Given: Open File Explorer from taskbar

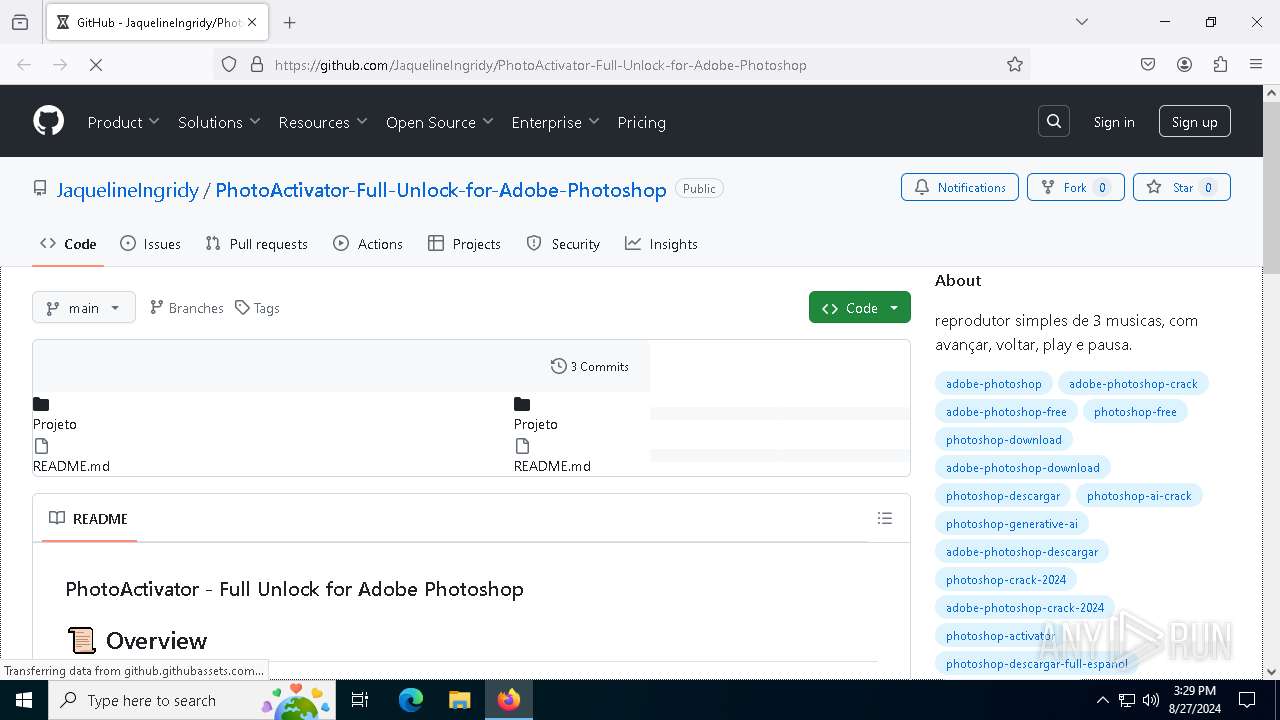Looking at the screenshot, I should (x=459, y=700).
